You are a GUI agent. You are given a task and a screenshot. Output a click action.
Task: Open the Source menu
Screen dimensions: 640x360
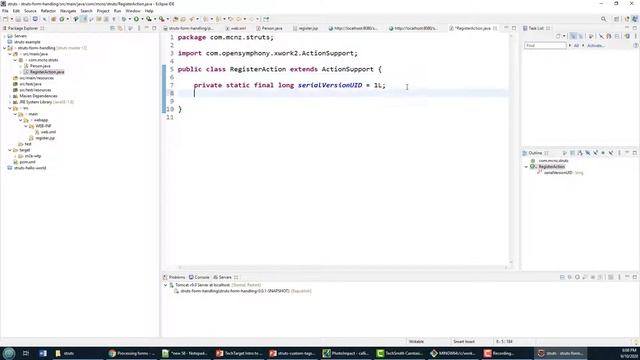tap(30, 11)
